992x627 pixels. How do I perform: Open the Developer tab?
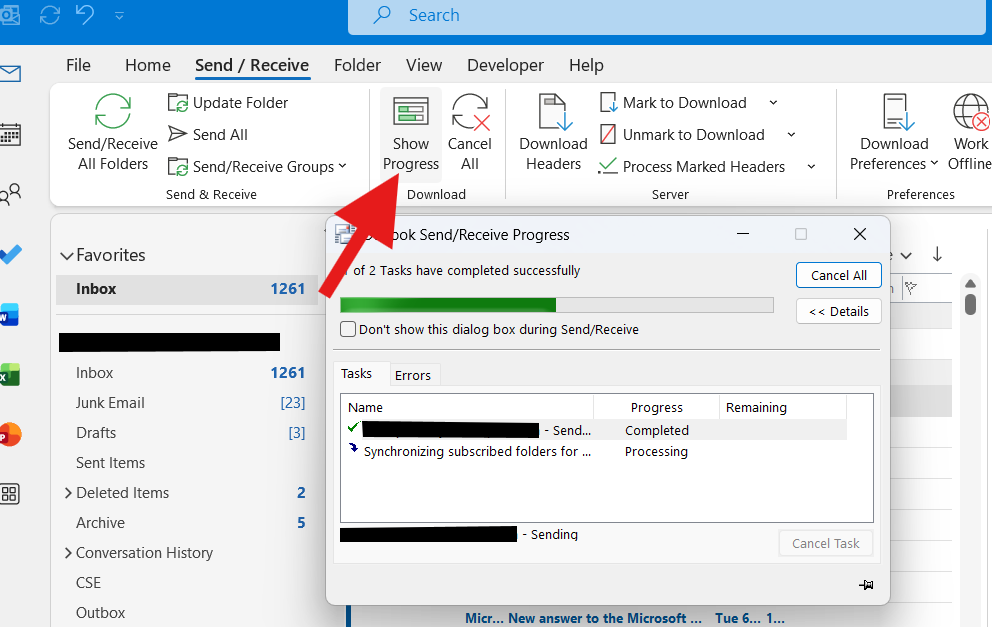coord(505,65)
